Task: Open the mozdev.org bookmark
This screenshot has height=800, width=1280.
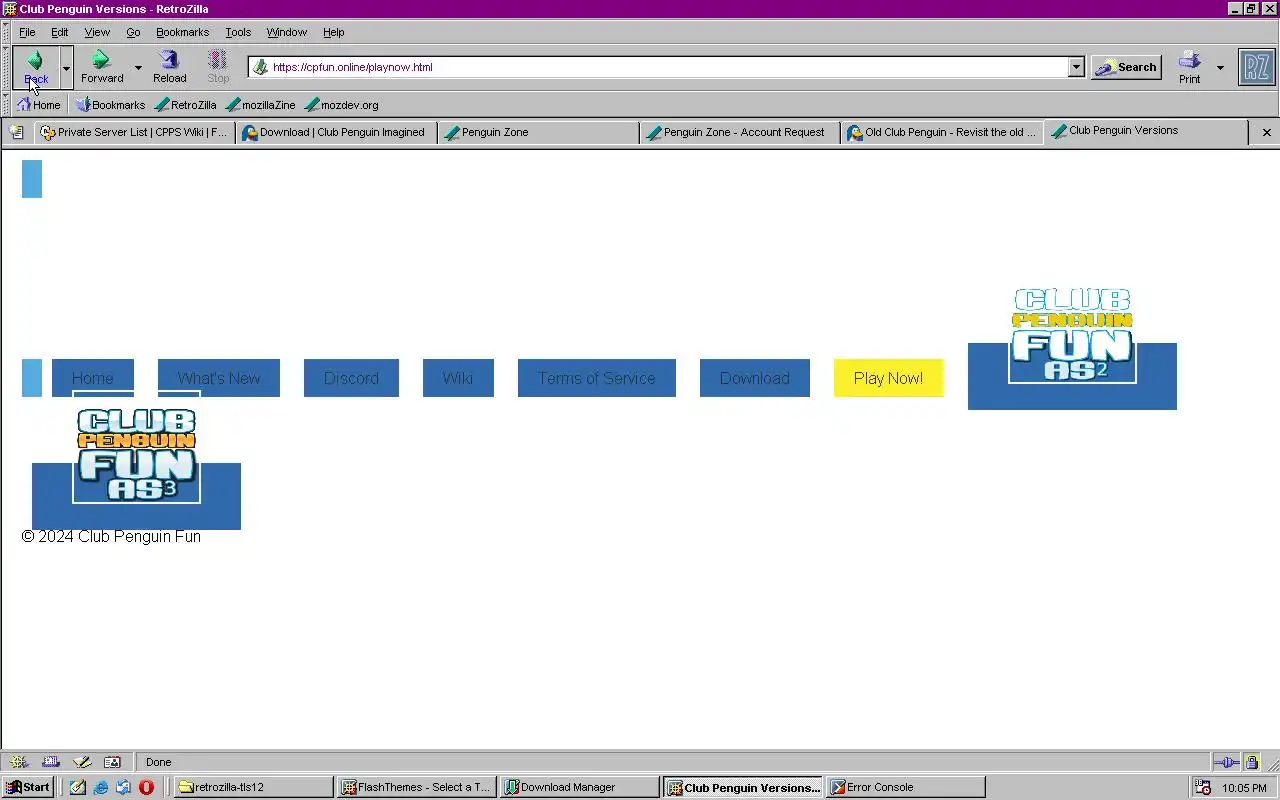Action: click(x=341, y=104)
